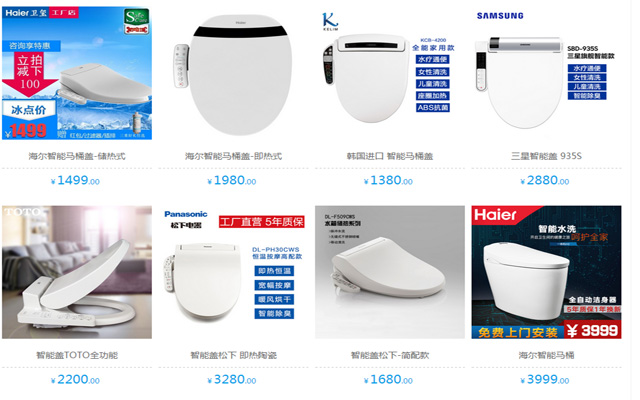Click the 海尔智能马桶盖-即热式 title

pyautogui.click(x=233, y=156)
